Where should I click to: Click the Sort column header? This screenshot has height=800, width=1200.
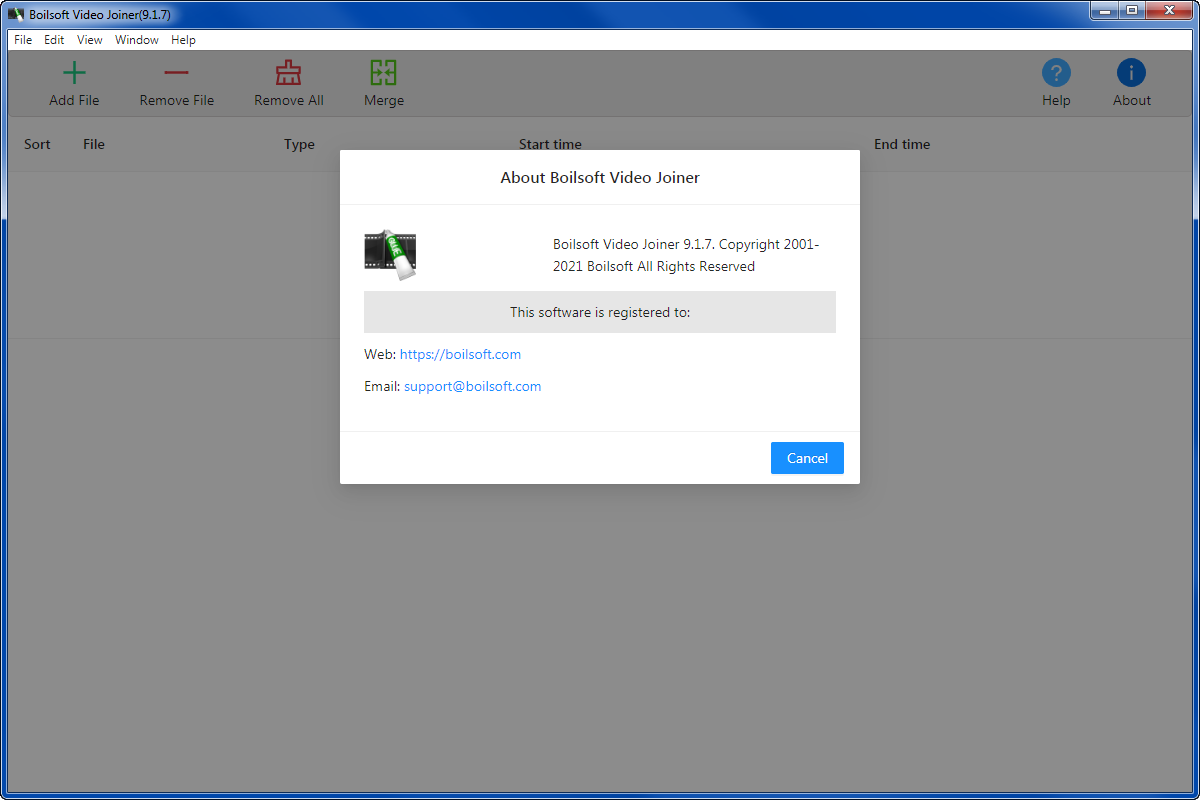pyautogui.click(x=37, y=144)
